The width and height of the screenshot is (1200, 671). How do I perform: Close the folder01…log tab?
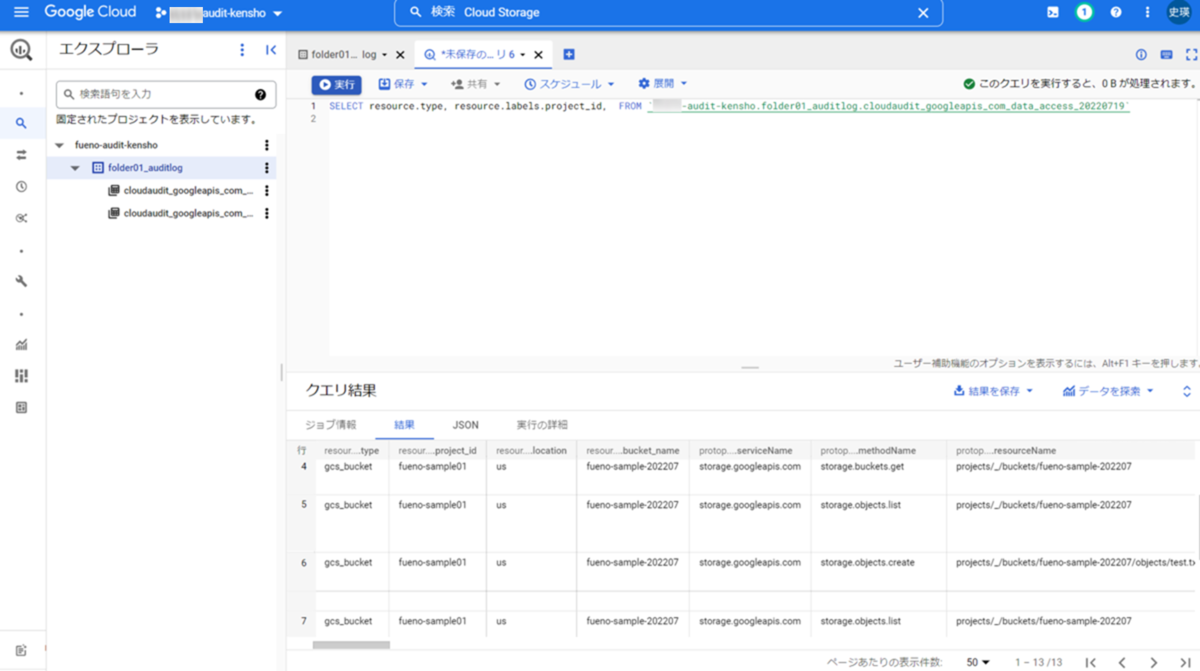point(400,55)
